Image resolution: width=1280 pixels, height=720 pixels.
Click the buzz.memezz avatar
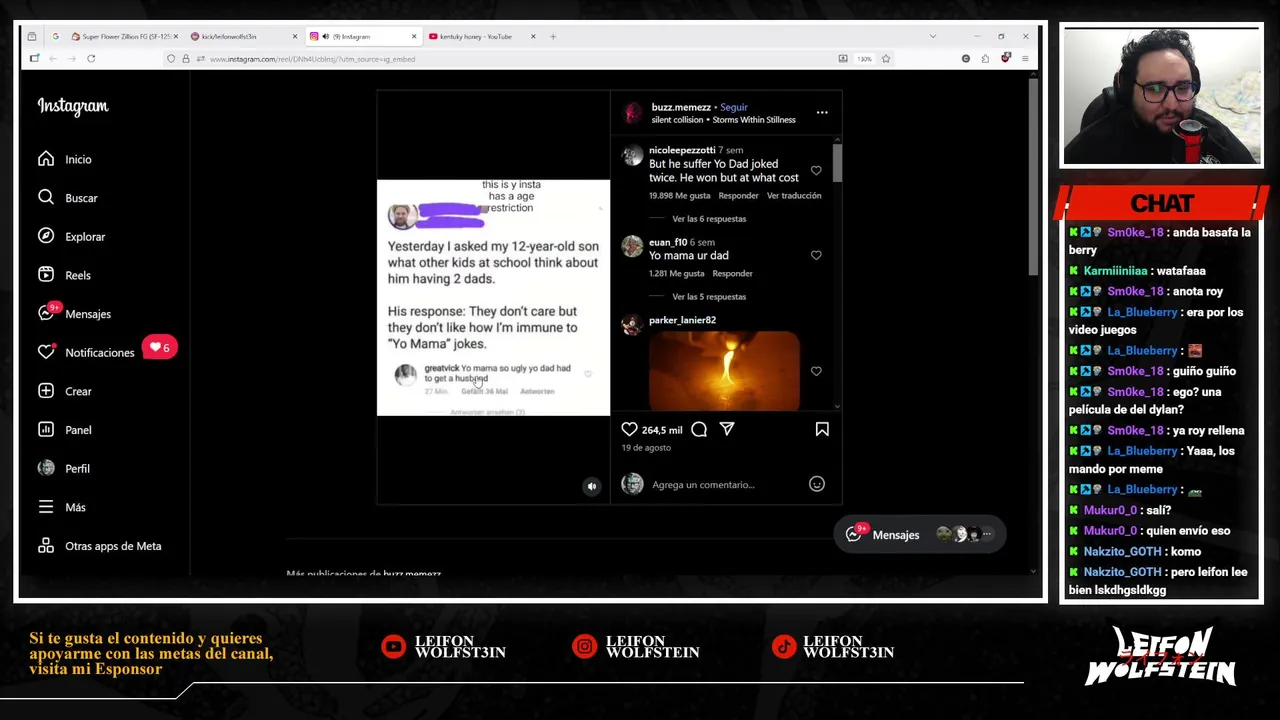(x=633, y=113)
